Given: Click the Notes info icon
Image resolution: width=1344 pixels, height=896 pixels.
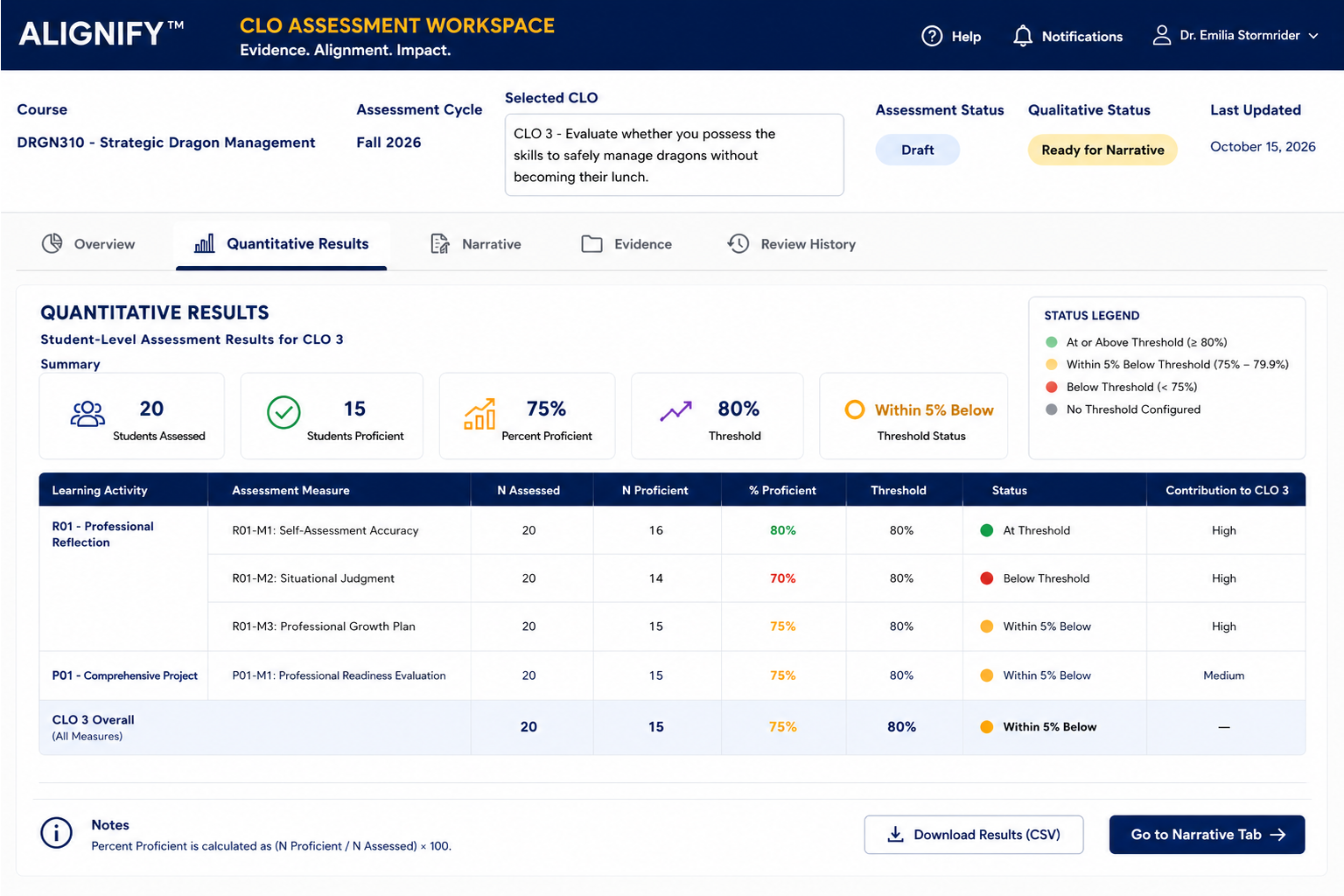Looking at the screenshot, I should [57, 833].
